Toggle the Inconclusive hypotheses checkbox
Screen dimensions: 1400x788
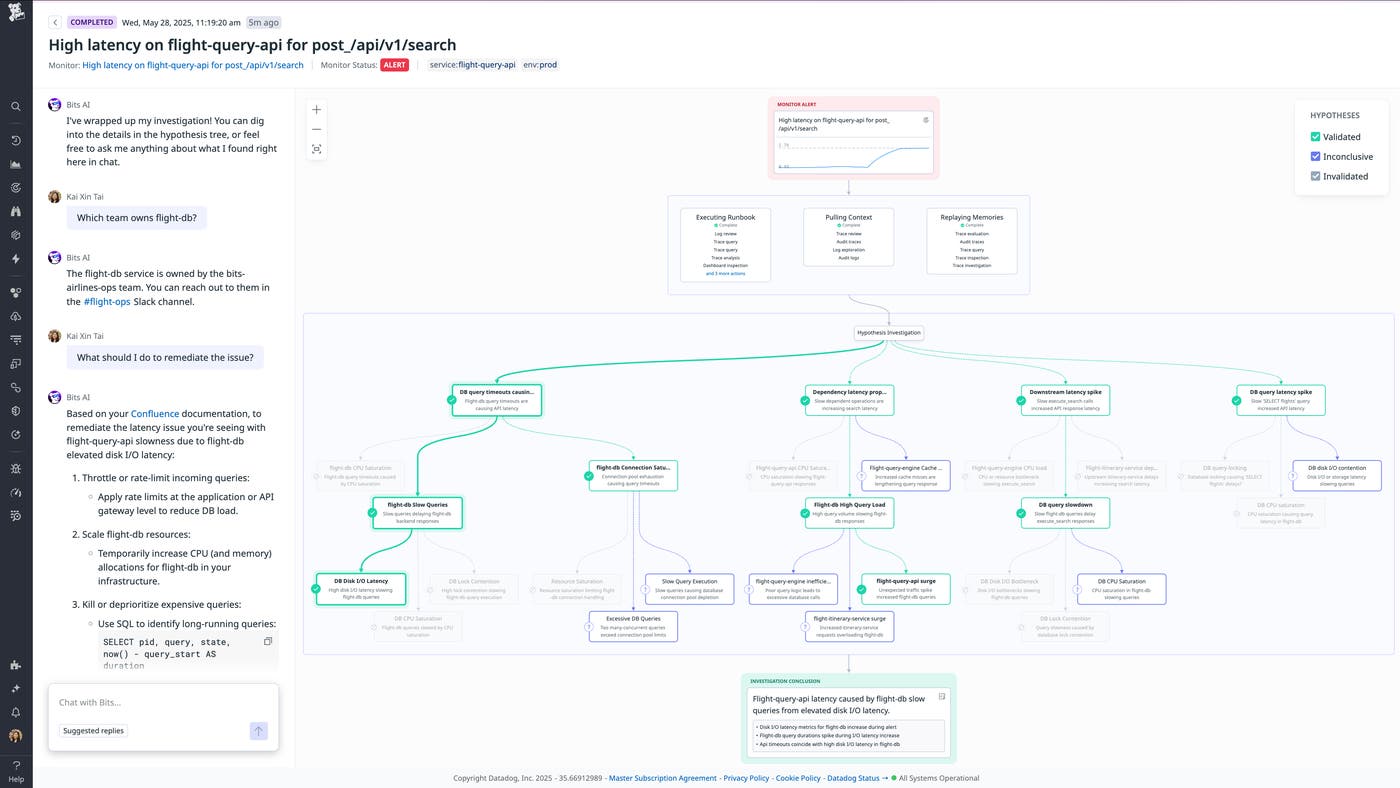(x=1316, y=157)
